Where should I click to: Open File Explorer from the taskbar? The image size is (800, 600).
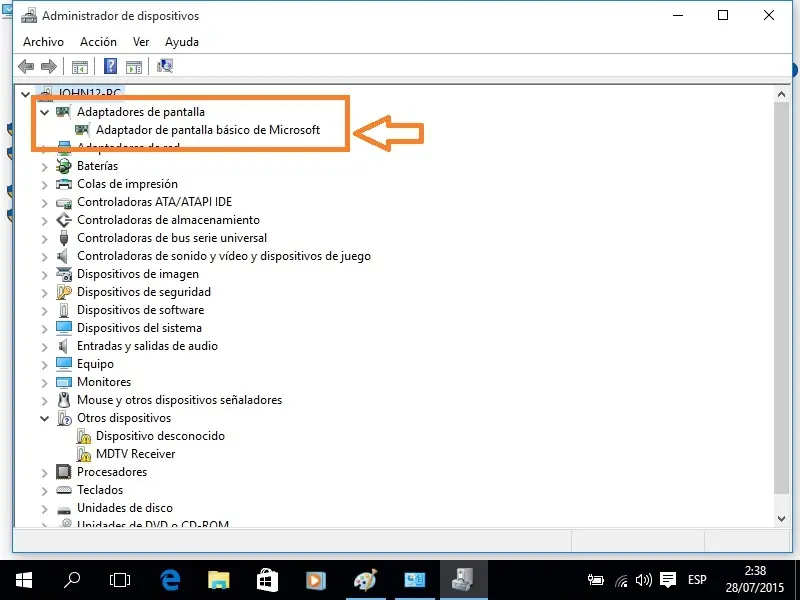(x=218, y=580)
